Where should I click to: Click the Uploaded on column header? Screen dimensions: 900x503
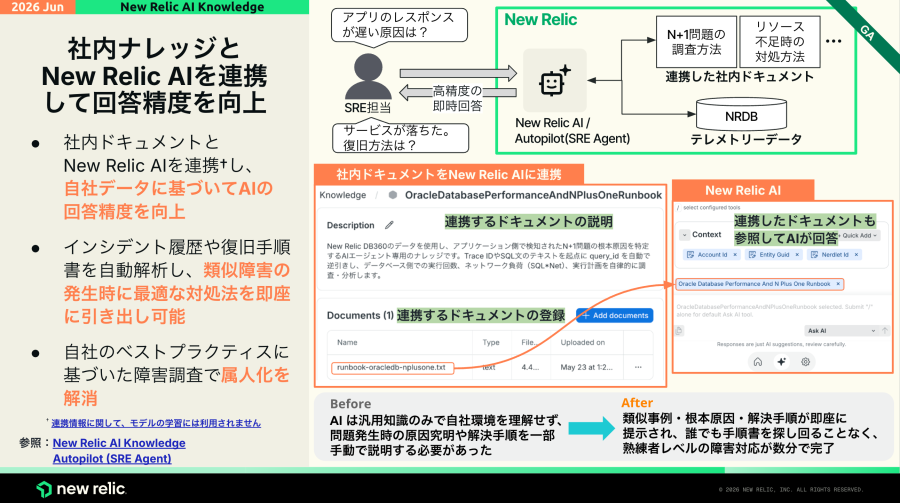(x=583, y=342)
